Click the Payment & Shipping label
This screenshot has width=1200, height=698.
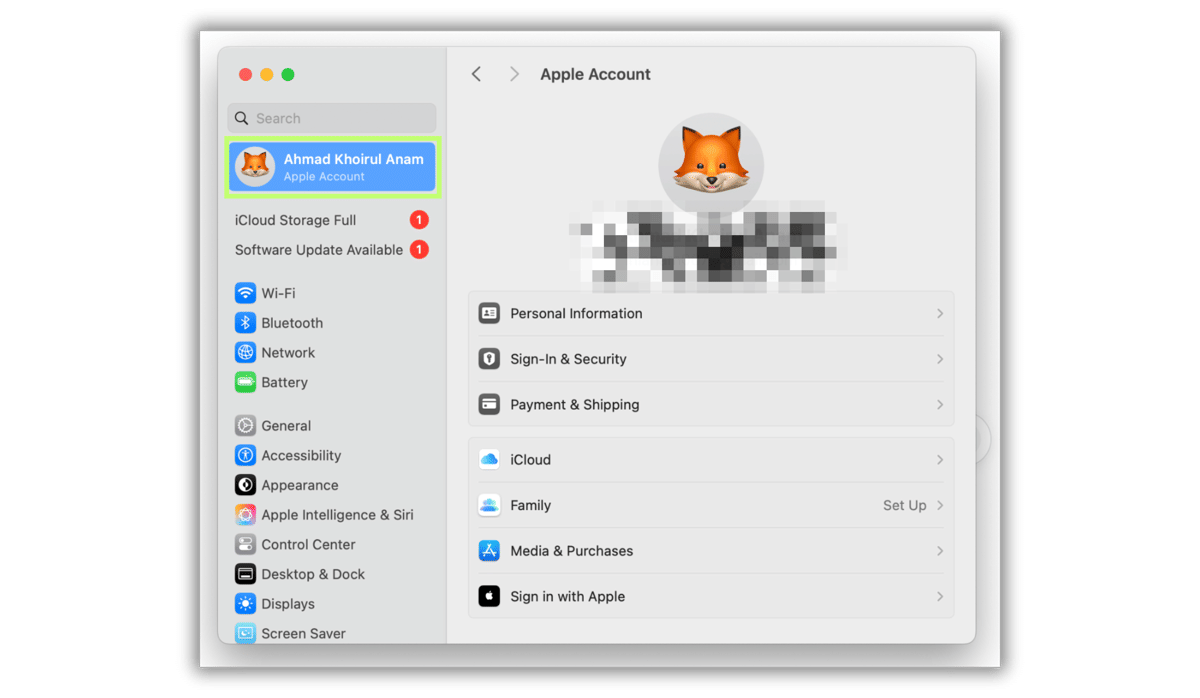click(x=575, y=404)
